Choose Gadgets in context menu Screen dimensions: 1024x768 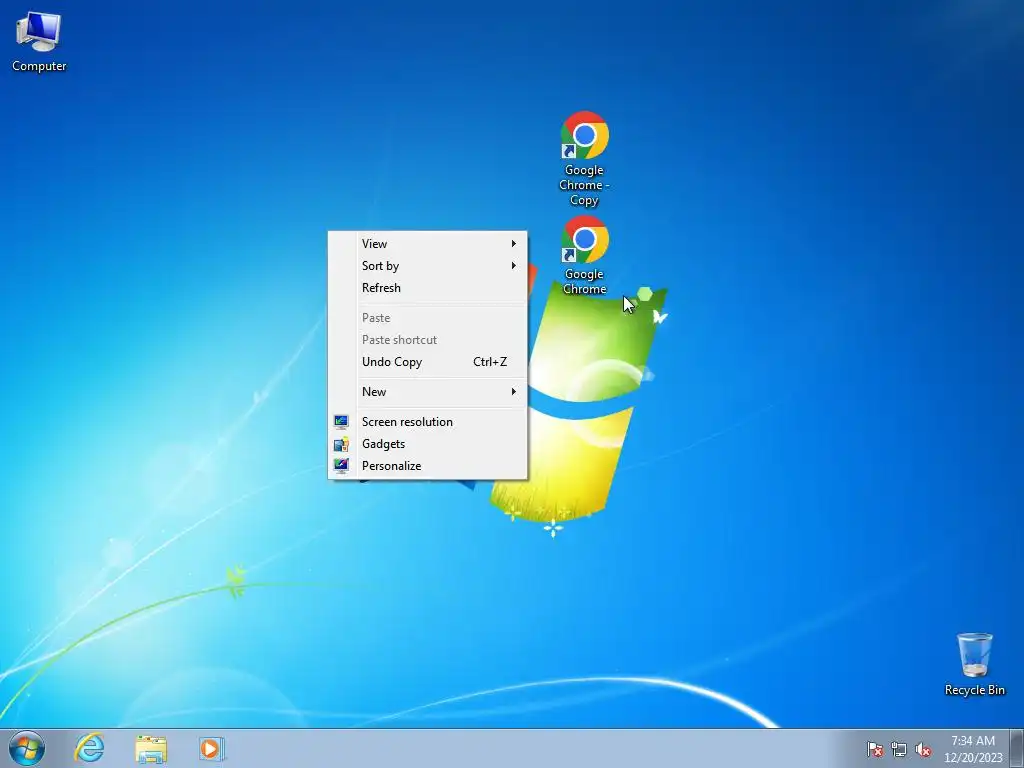(428, 444)
